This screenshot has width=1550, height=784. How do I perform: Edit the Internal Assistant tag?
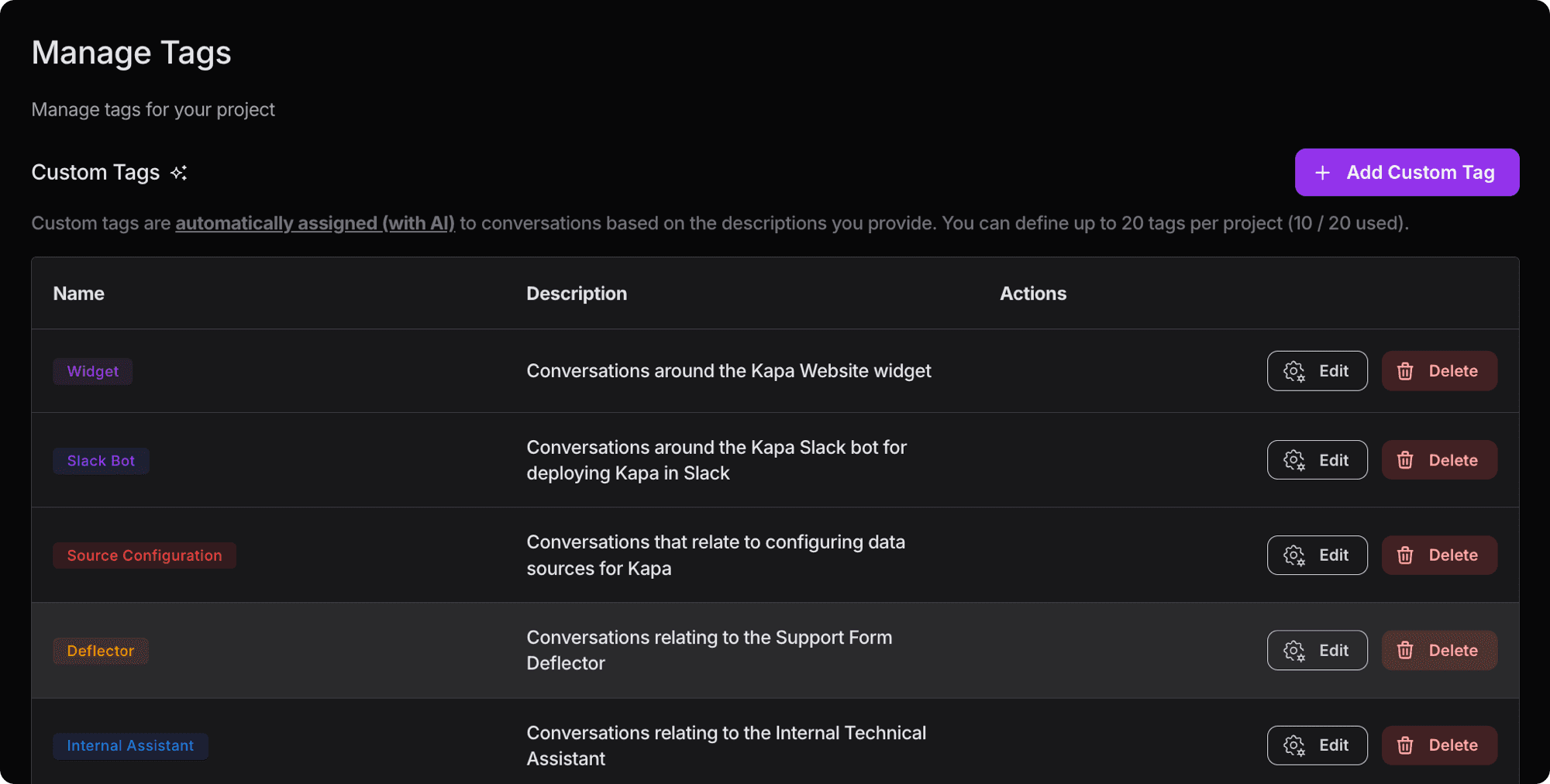click(x=1317, y=745)
